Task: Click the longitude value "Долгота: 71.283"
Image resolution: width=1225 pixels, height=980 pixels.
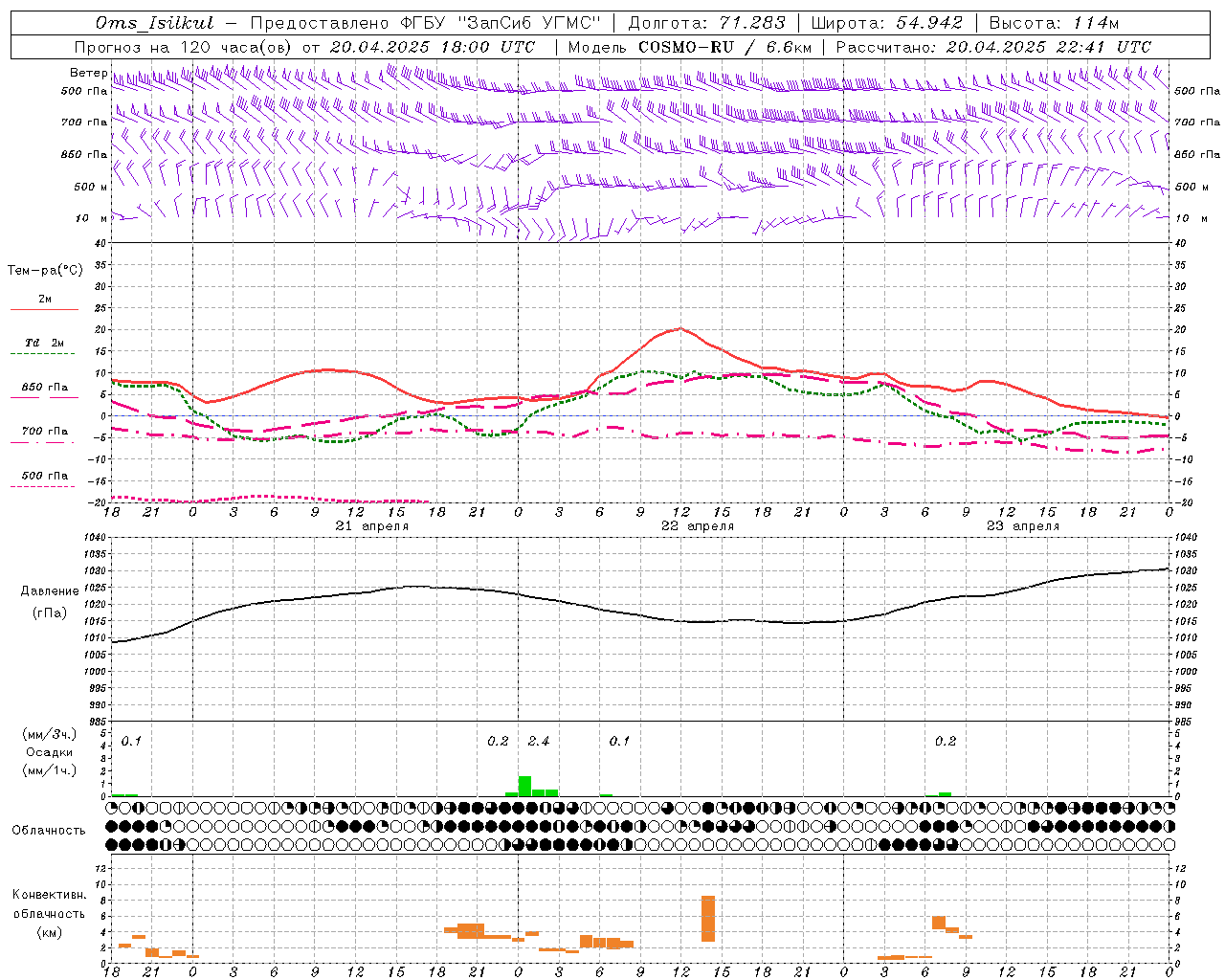Action: [x=706, y=23]
